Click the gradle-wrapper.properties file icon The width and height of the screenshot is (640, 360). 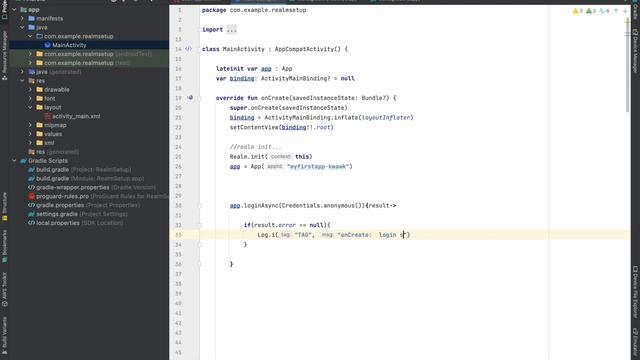31,187
